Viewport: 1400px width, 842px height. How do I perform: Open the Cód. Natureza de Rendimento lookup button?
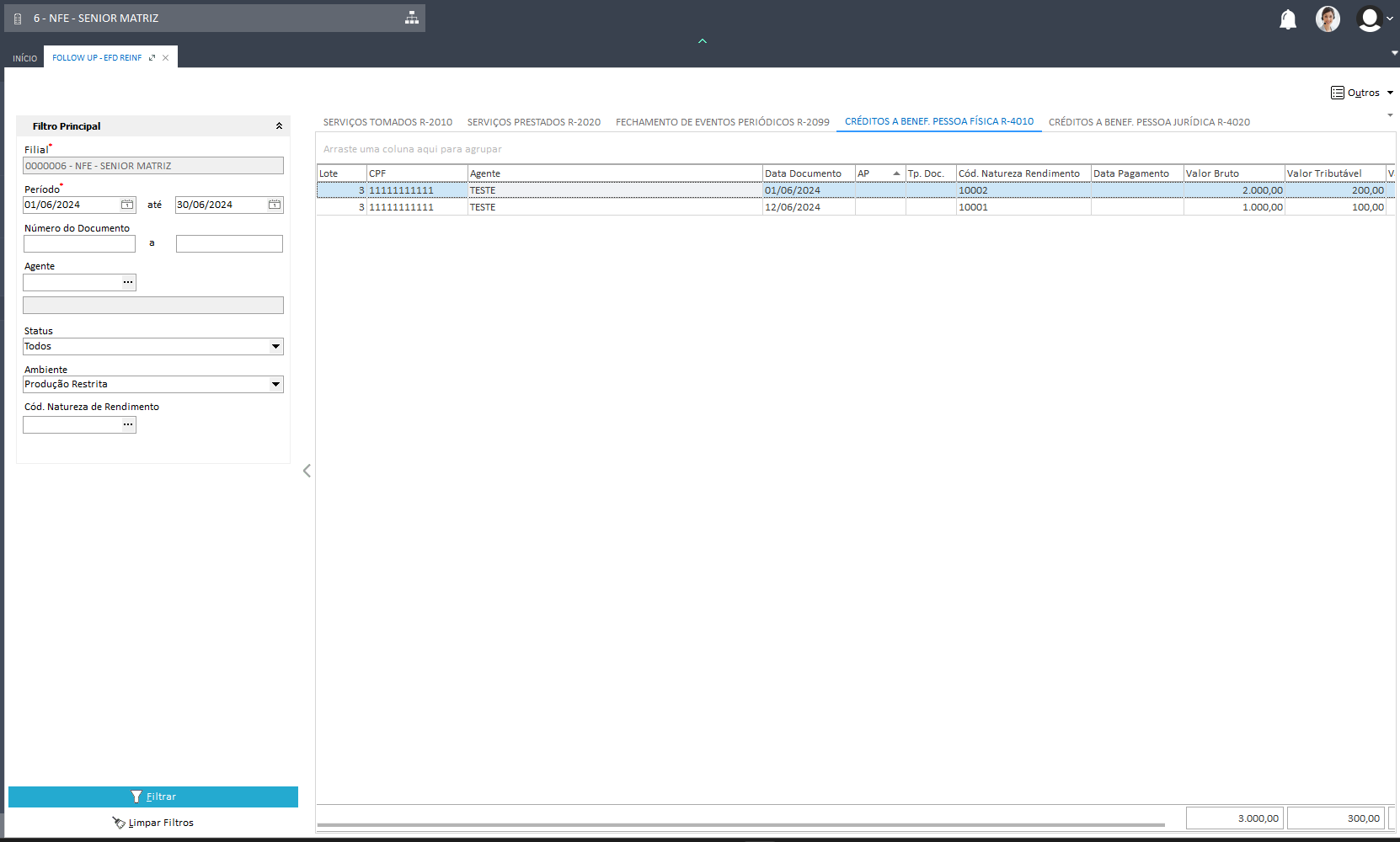coord(128,424)
